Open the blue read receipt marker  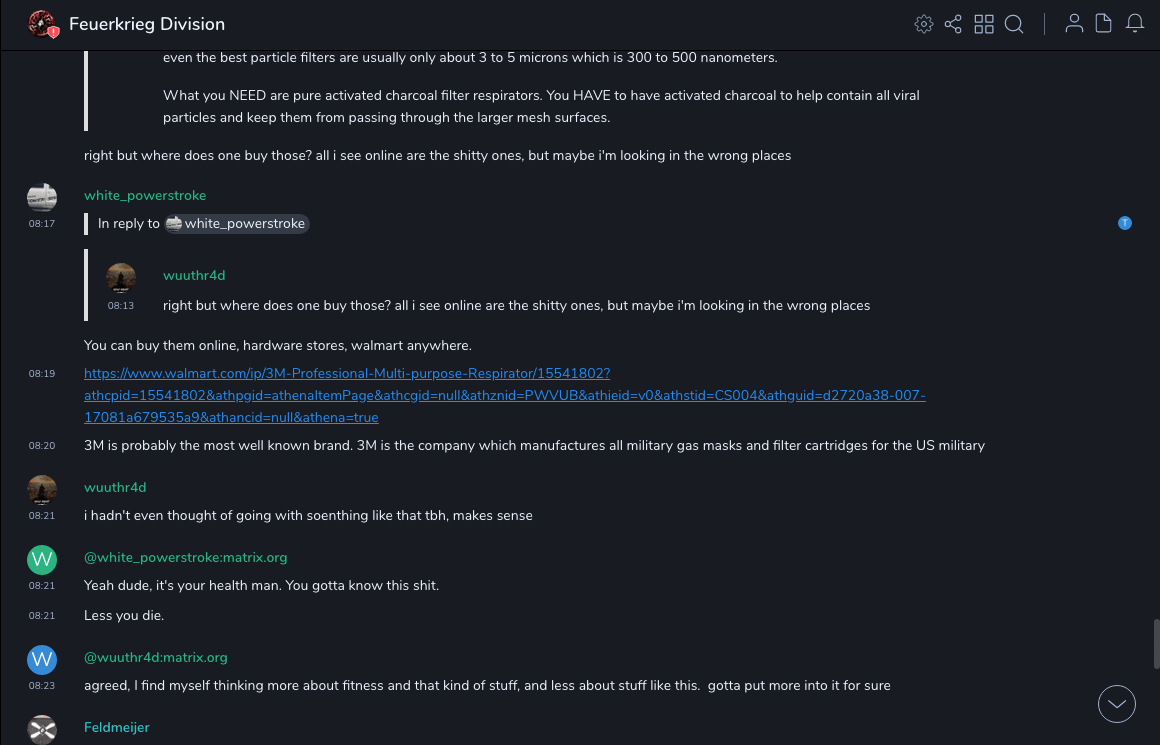click(x=1125, y=223)
